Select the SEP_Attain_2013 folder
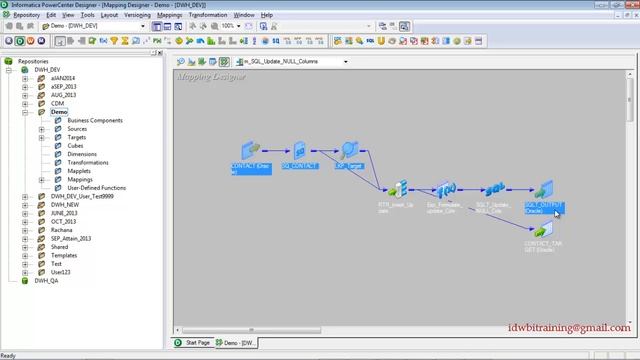The height and width of the screenshot is (360, 640). pos(71,239)
